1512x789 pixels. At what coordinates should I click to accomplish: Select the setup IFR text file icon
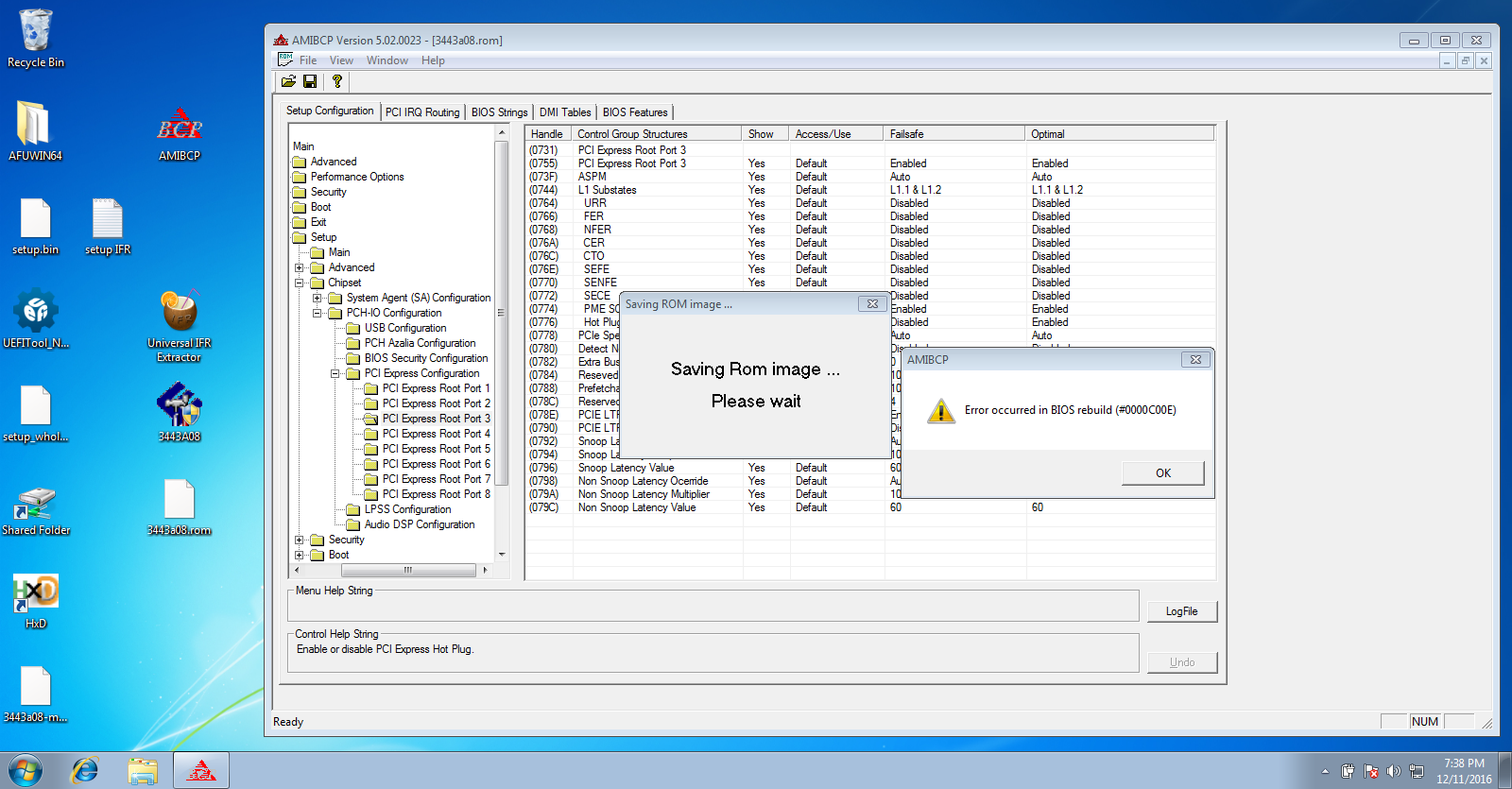tap(108, 225)
